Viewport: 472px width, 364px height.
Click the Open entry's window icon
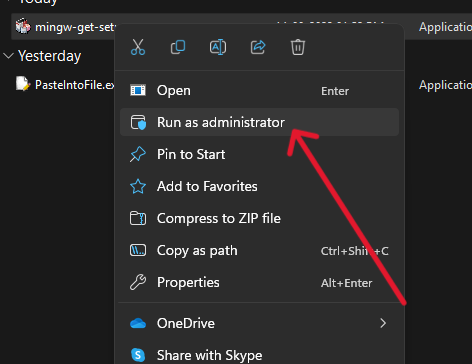pos(138,90)
